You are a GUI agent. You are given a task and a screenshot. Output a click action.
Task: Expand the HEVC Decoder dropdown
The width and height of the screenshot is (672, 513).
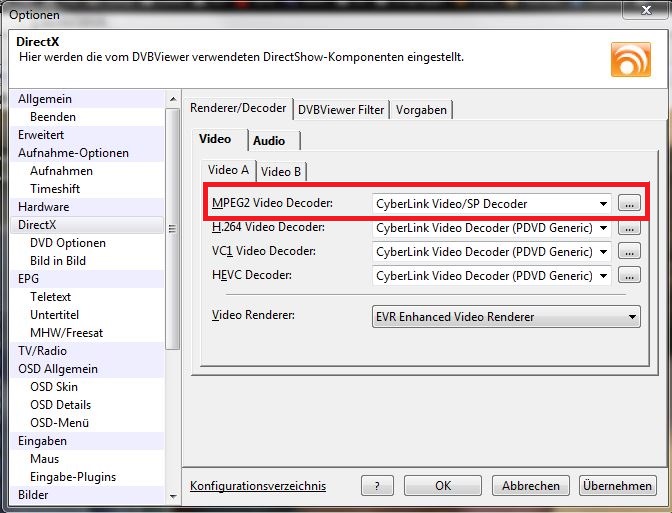pos(602,276)
